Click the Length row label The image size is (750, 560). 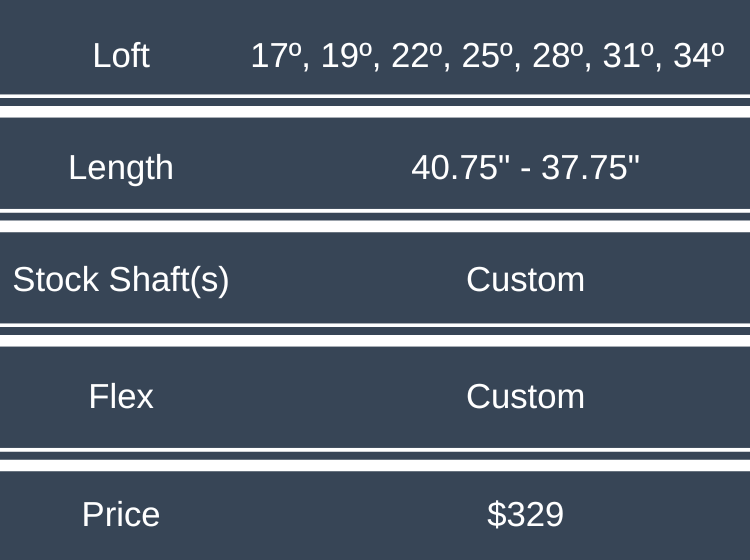pos(121,167)
